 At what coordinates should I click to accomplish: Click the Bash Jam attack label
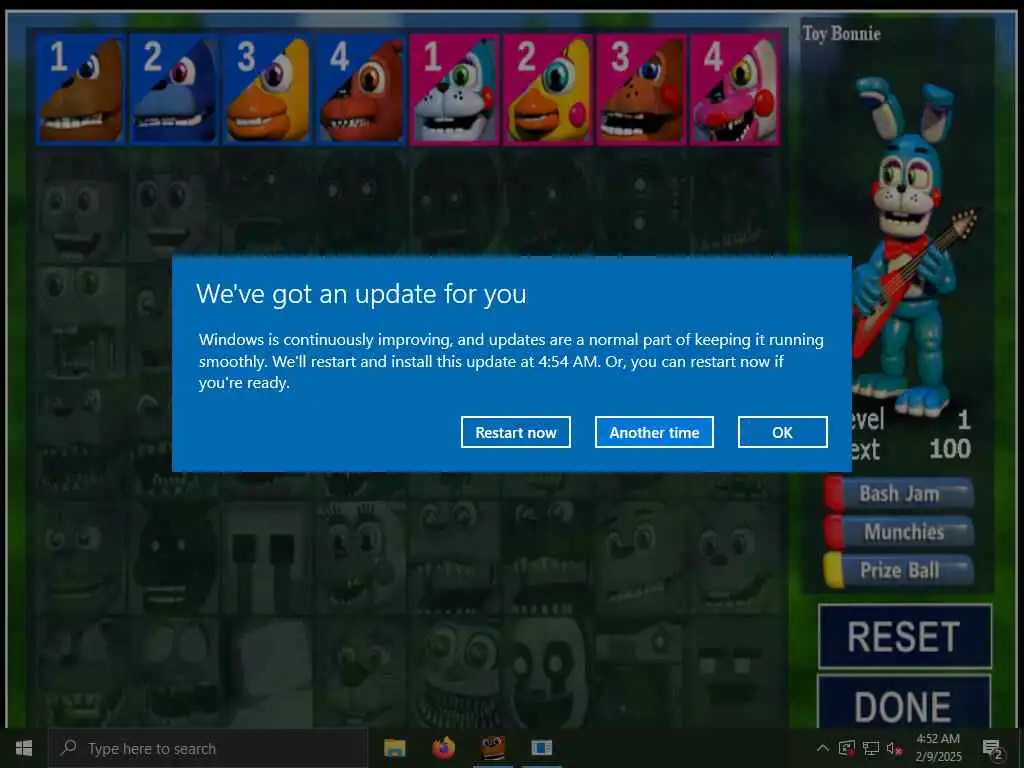coord(899,494)
